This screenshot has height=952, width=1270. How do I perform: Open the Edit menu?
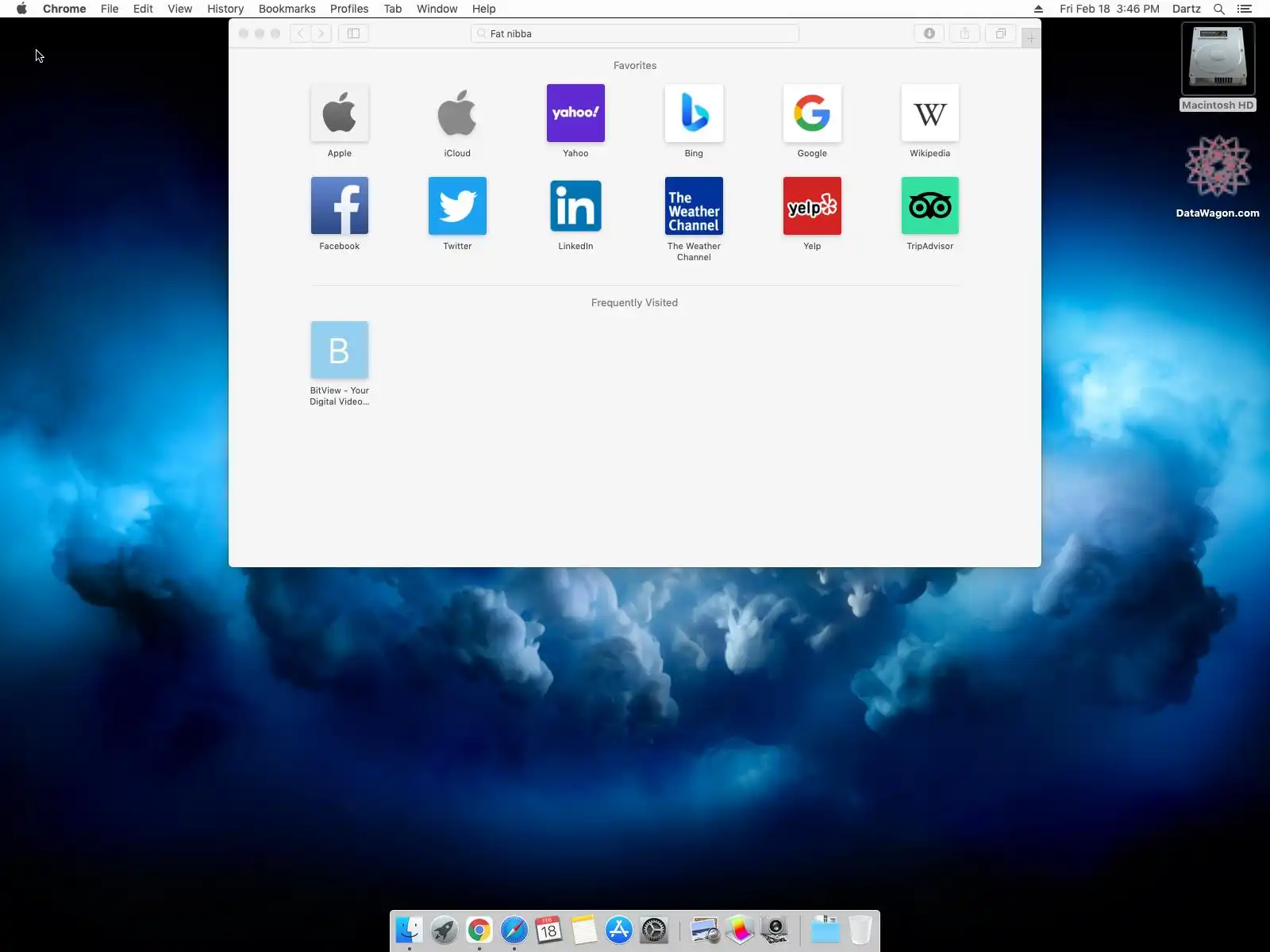(x=143, y=9)
